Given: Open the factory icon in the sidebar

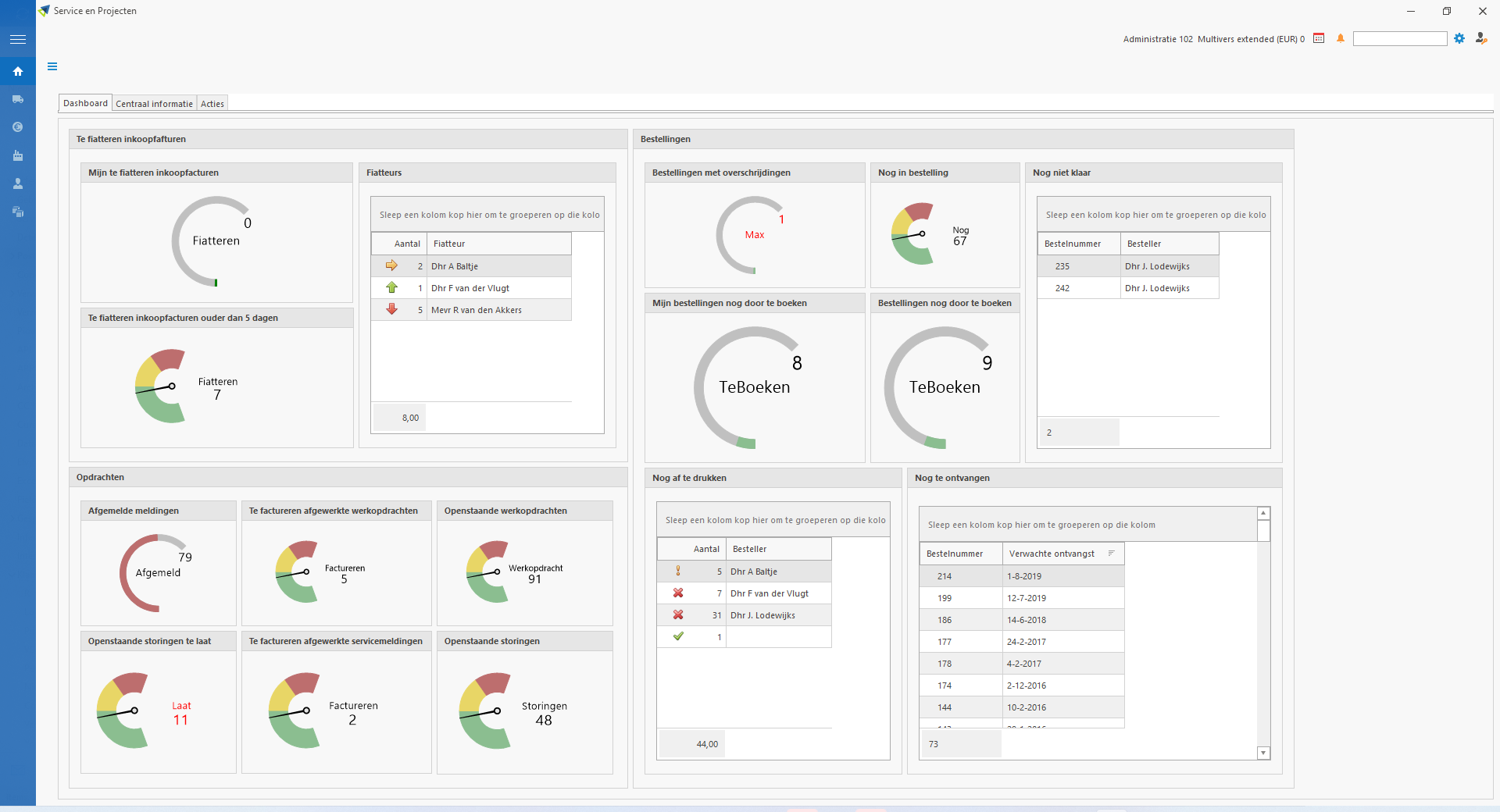Looking at the screenshot, I should tap(17, 155).
